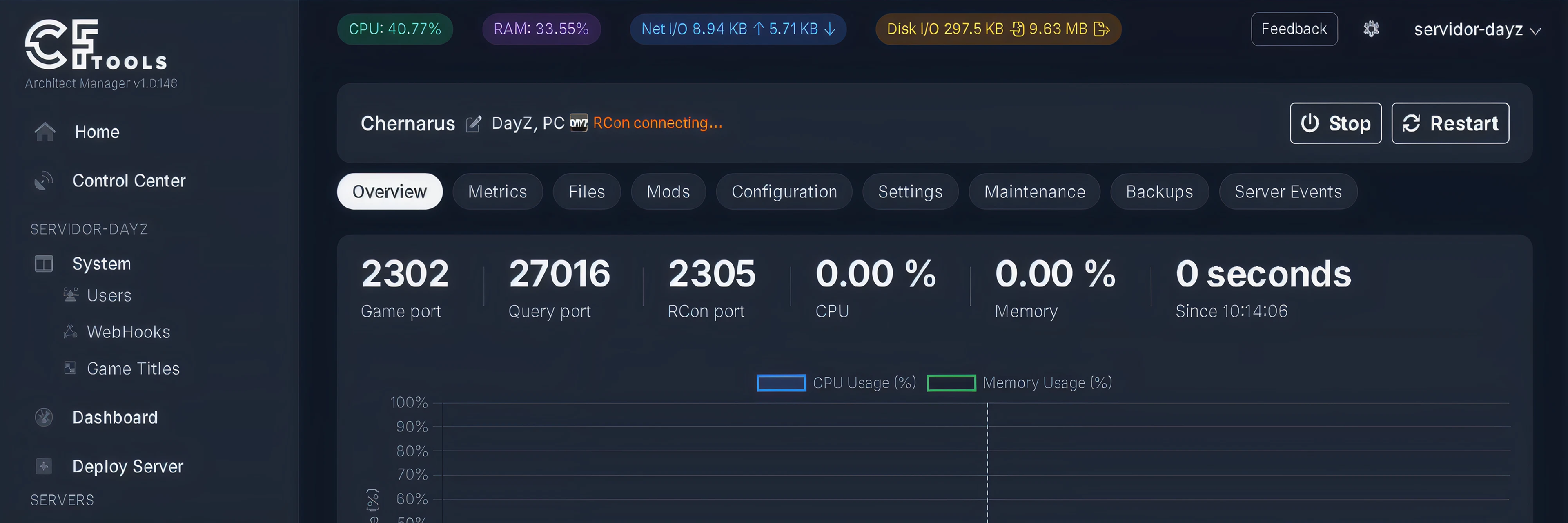This screenshot has height=523, width=1568.
Task: Click the Disk I/O read icon
Action: coord(1017,29)
